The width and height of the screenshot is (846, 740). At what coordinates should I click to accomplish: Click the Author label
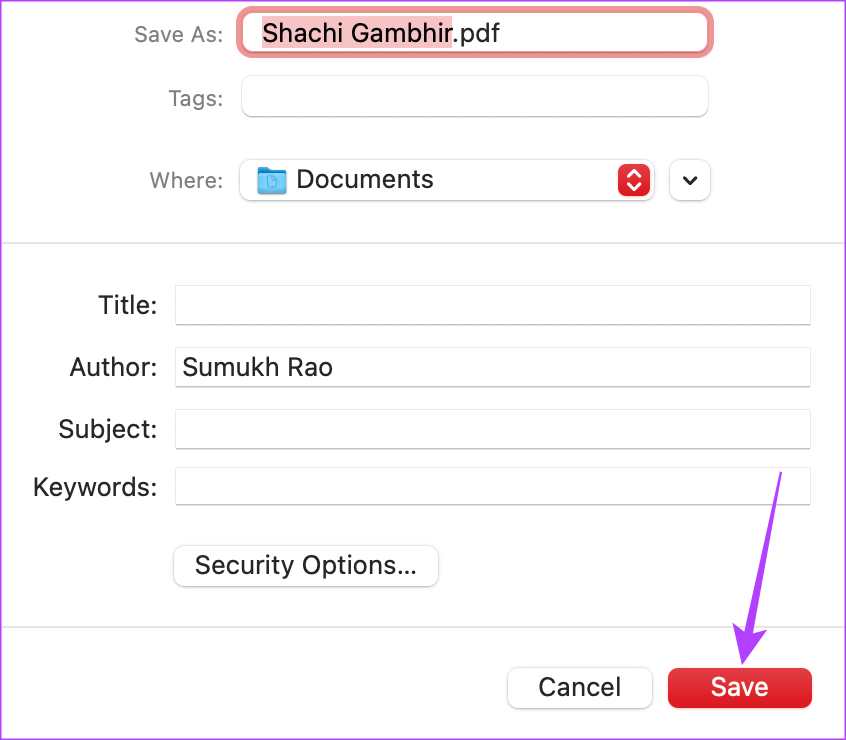(x=113, y=367)
